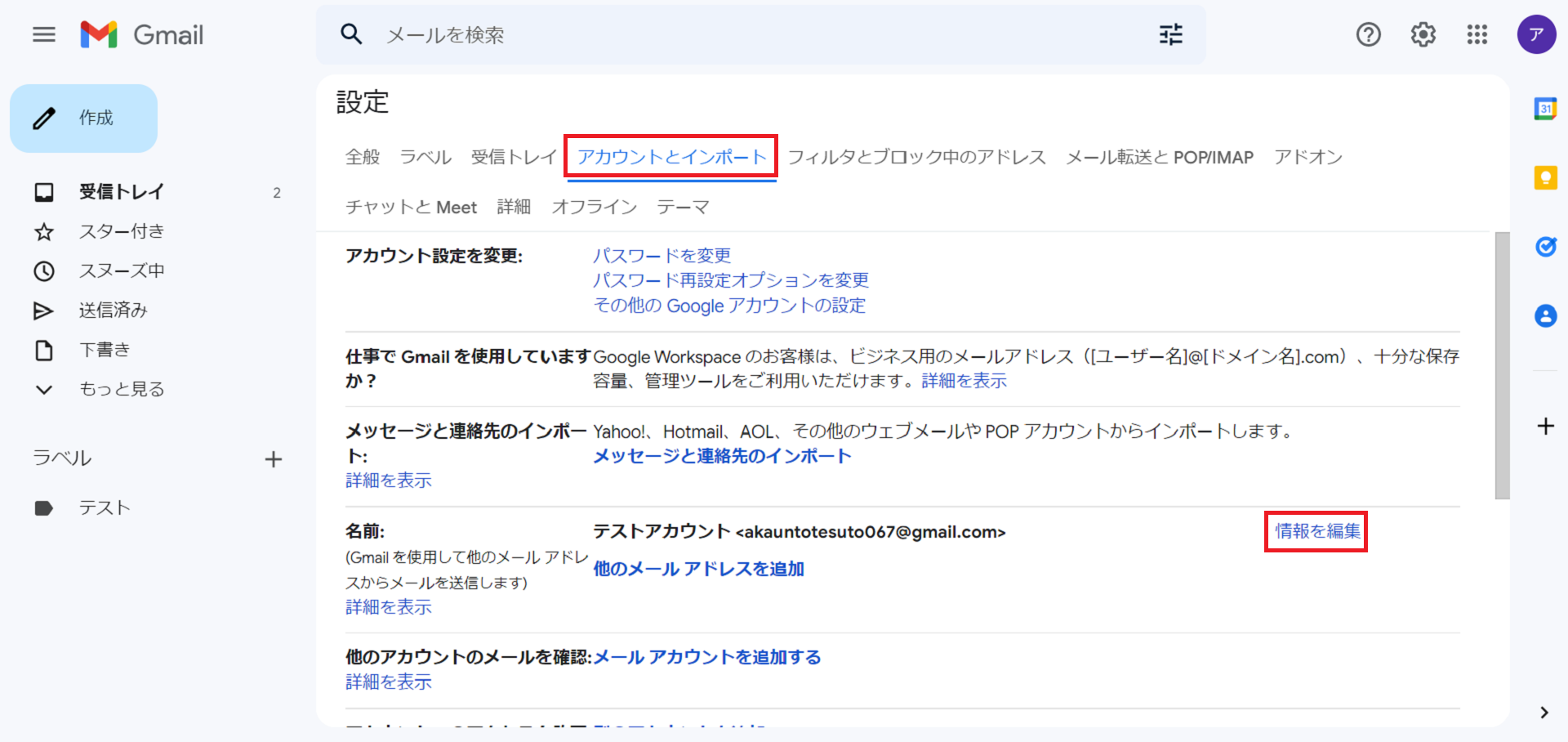Open Google Keep in side panel

(x=1545, y=177)
